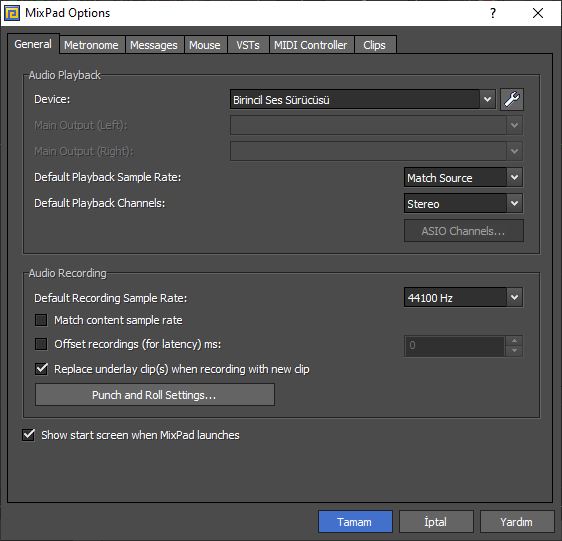Expand Default Playback Sample Rate dropdown
This screenshot has width=562, height=541.
tap(463, 177)
